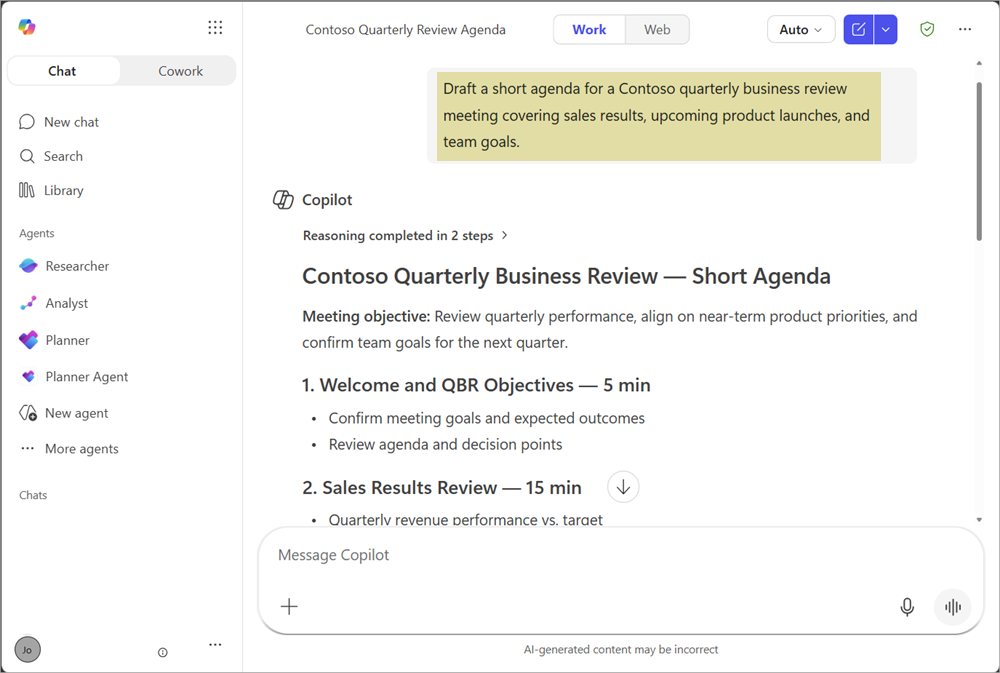Click the Welcome and QBR Objectives heading
The height and width of the screenshot is (673, 1000).
pos(476,385)
